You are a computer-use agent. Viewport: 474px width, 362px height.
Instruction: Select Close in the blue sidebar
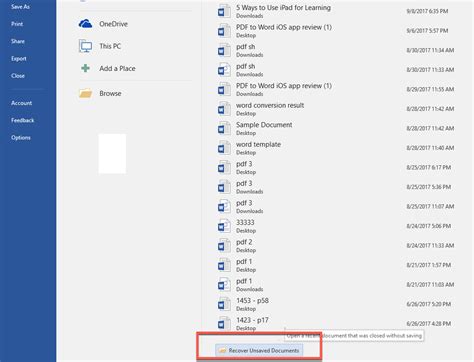(18, 76)
